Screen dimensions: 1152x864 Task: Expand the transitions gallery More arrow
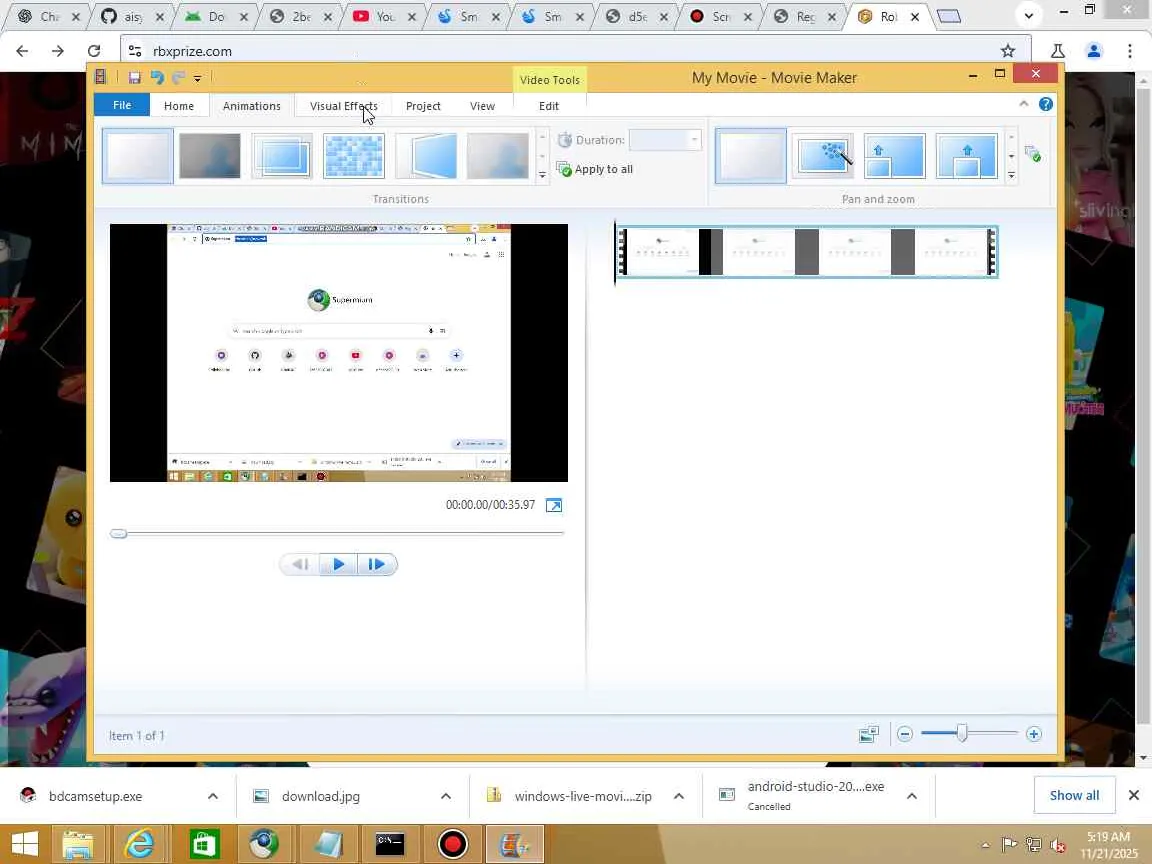click(x=542, y=175)
